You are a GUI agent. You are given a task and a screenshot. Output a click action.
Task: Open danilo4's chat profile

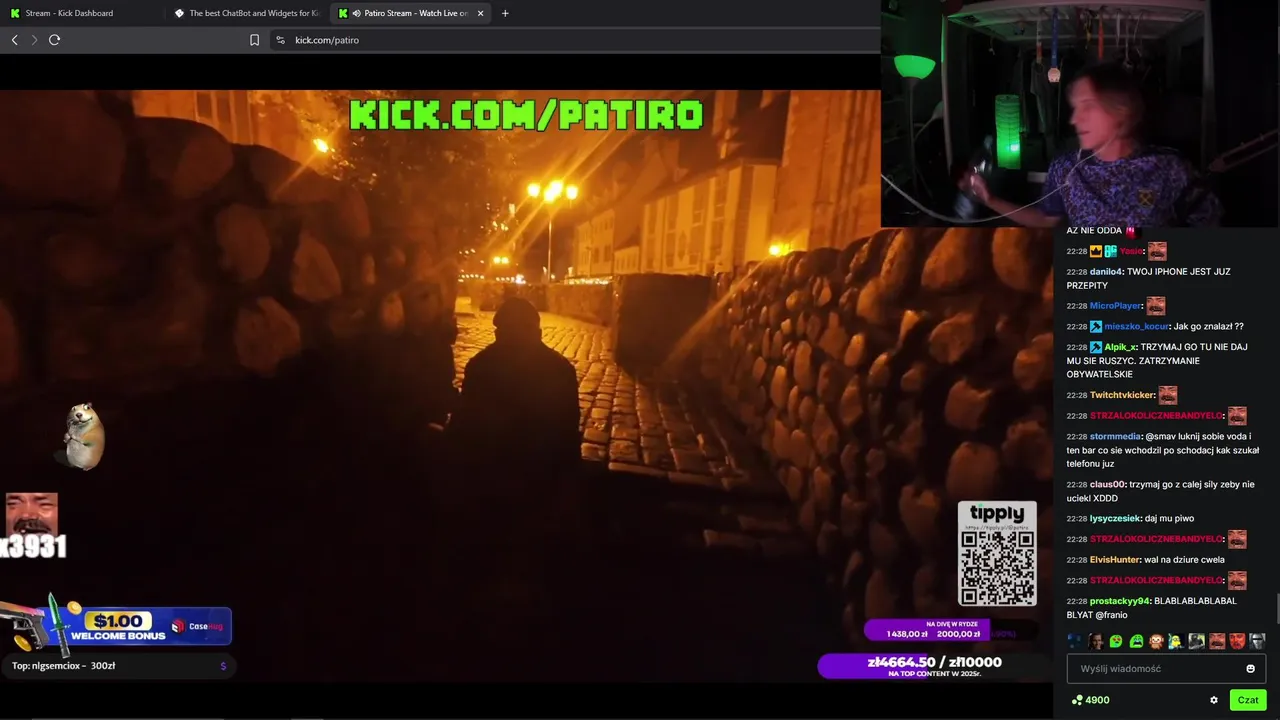tap(1105, 272)
